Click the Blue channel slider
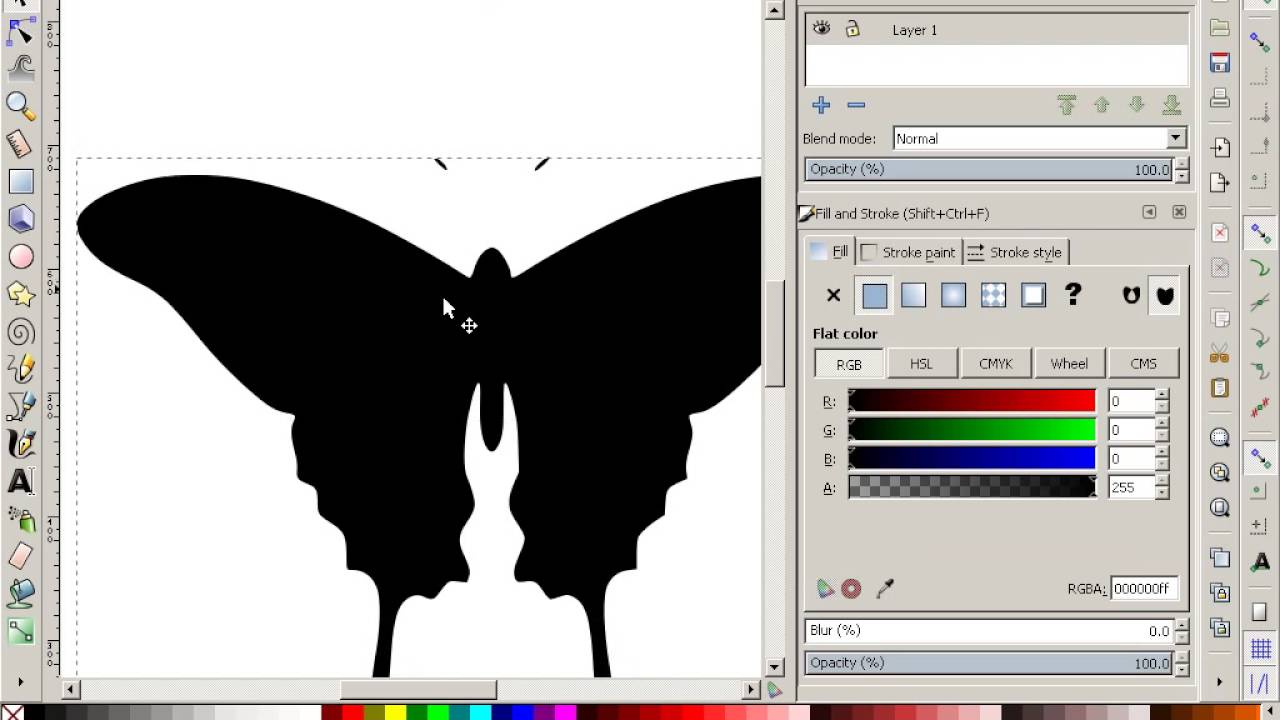Screen dimensions: 1280x720 [972, 458]
